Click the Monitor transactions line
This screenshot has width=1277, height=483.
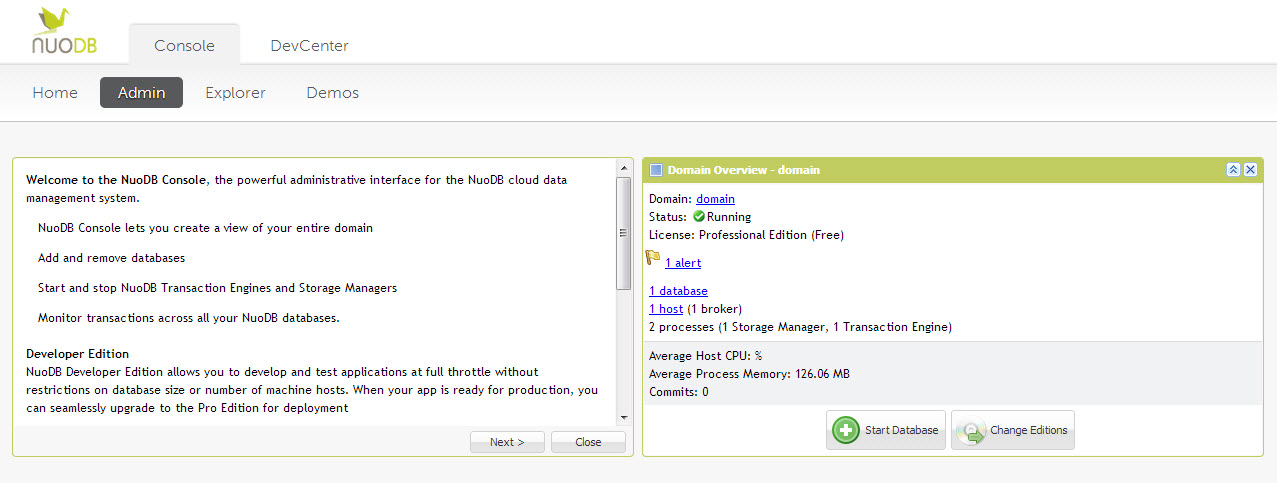189,318
